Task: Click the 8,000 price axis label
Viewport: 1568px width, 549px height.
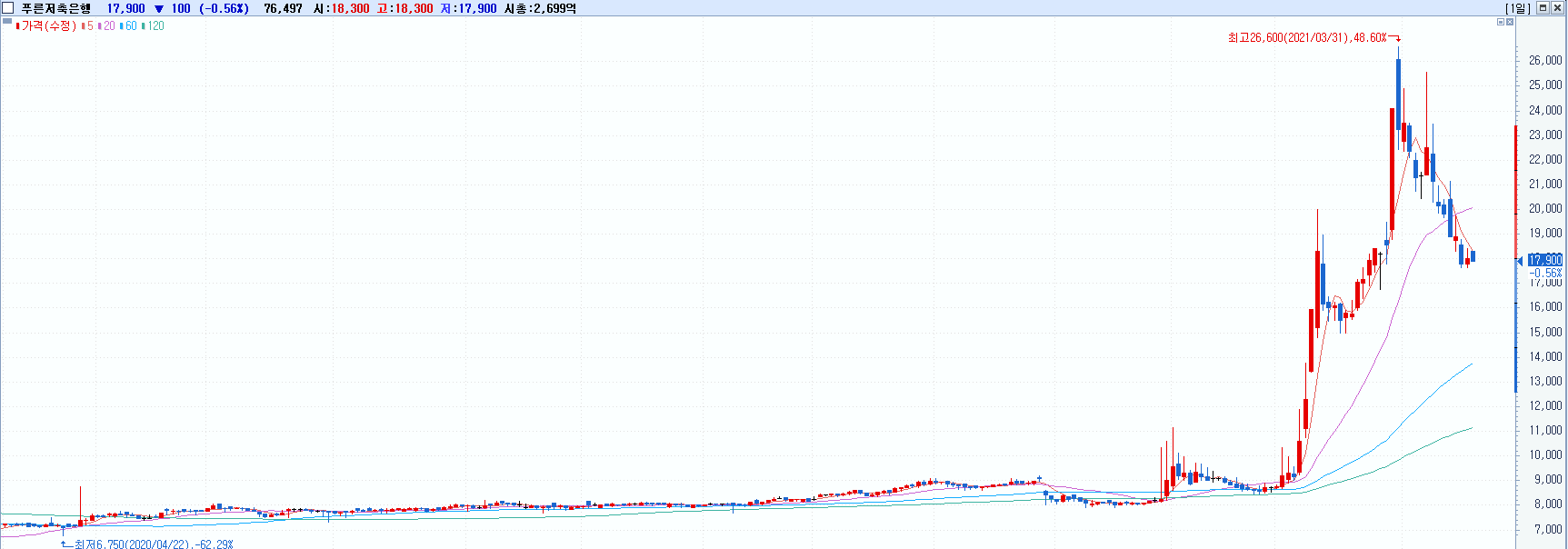Action: pos(1548,504)
